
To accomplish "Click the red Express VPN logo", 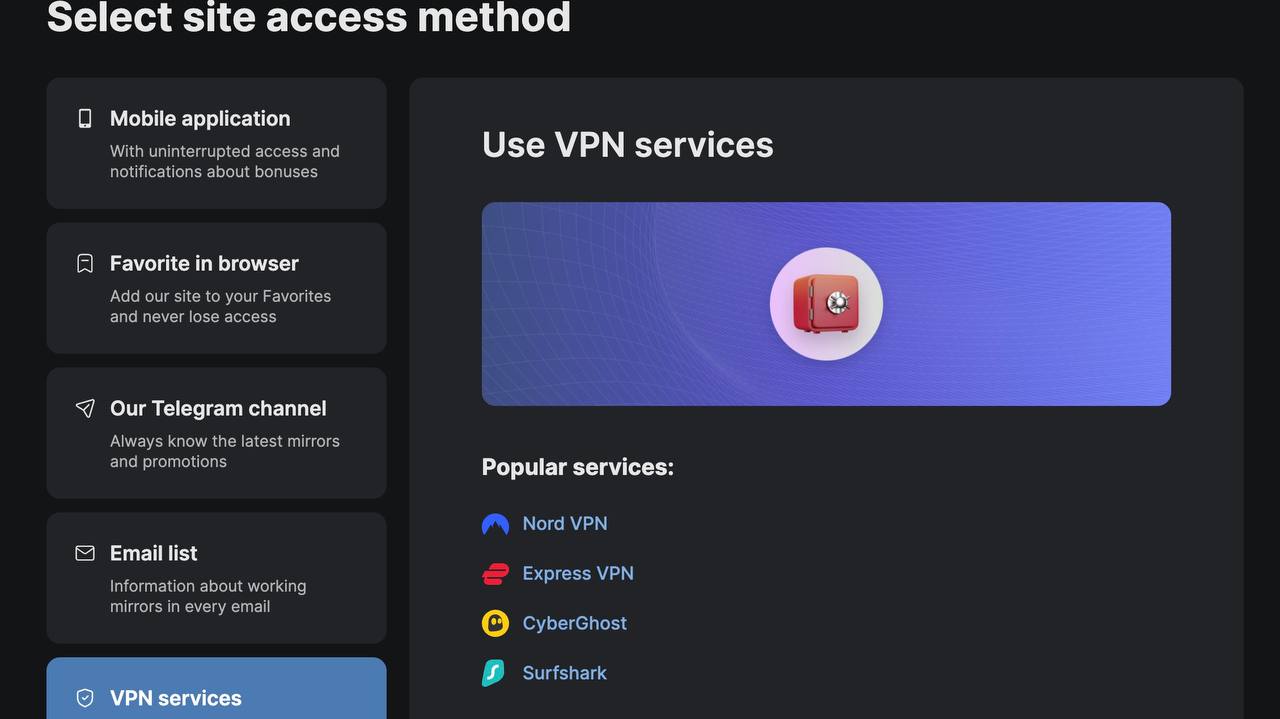I will point(495,574).
